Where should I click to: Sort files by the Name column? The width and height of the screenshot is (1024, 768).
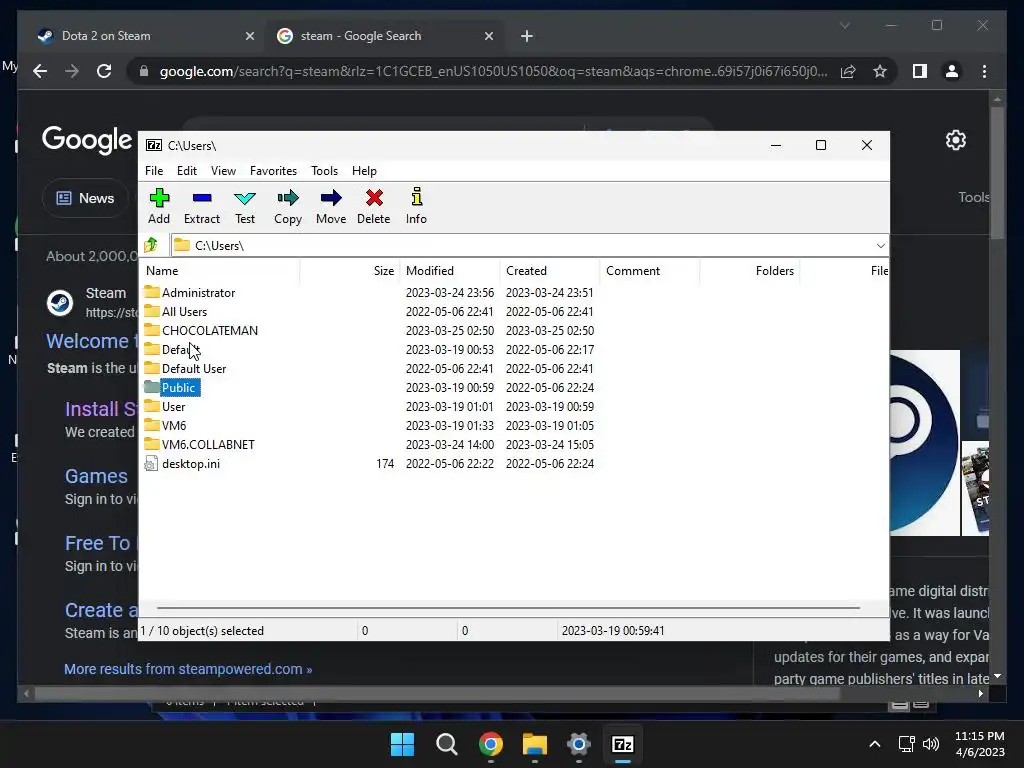tap(219, 271)
